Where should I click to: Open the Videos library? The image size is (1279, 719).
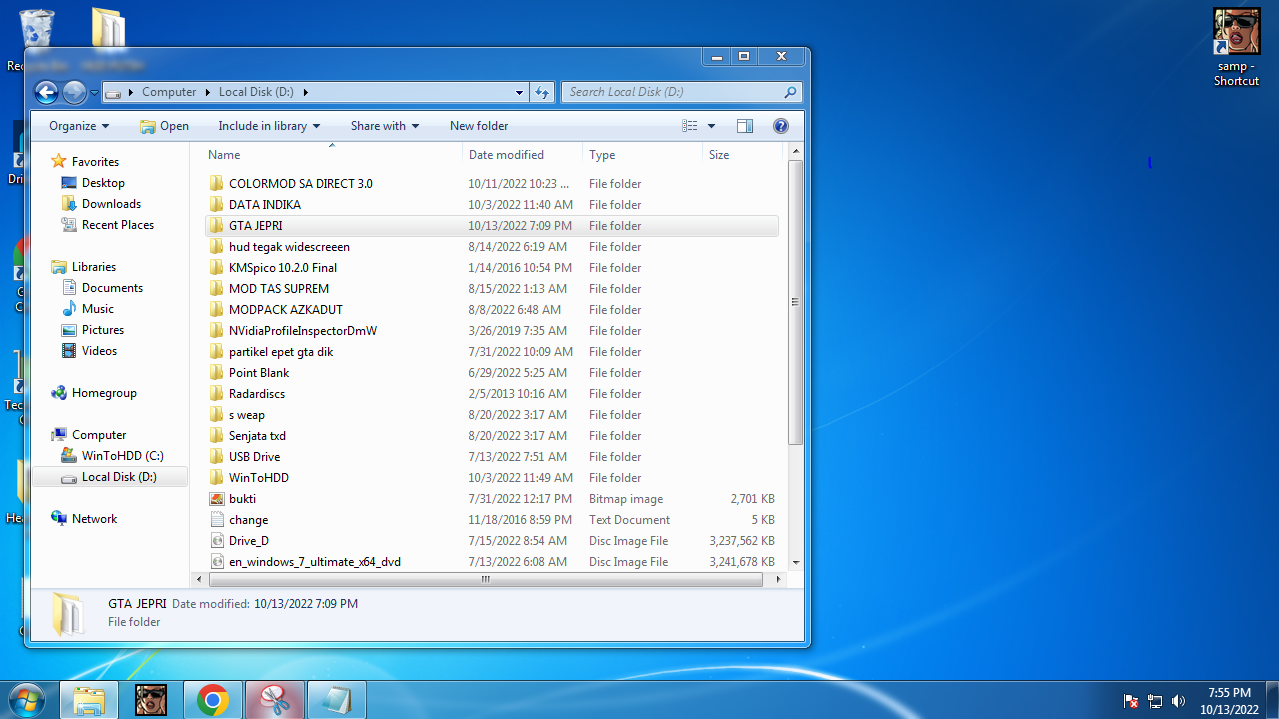tap(99, 351)
